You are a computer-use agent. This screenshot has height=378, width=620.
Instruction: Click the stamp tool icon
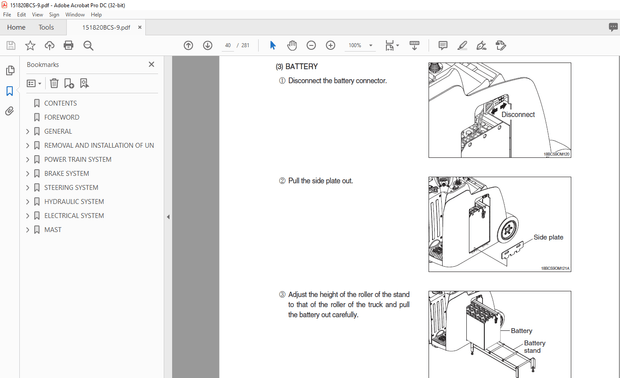pyautogui.click(x=501, y=45)
